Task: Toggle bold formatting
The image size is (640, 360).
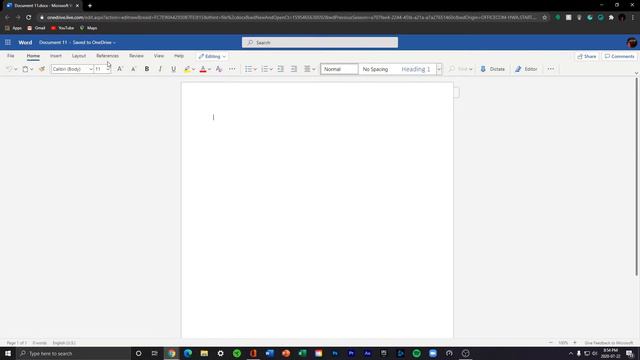Action: [x=147, y=69]
